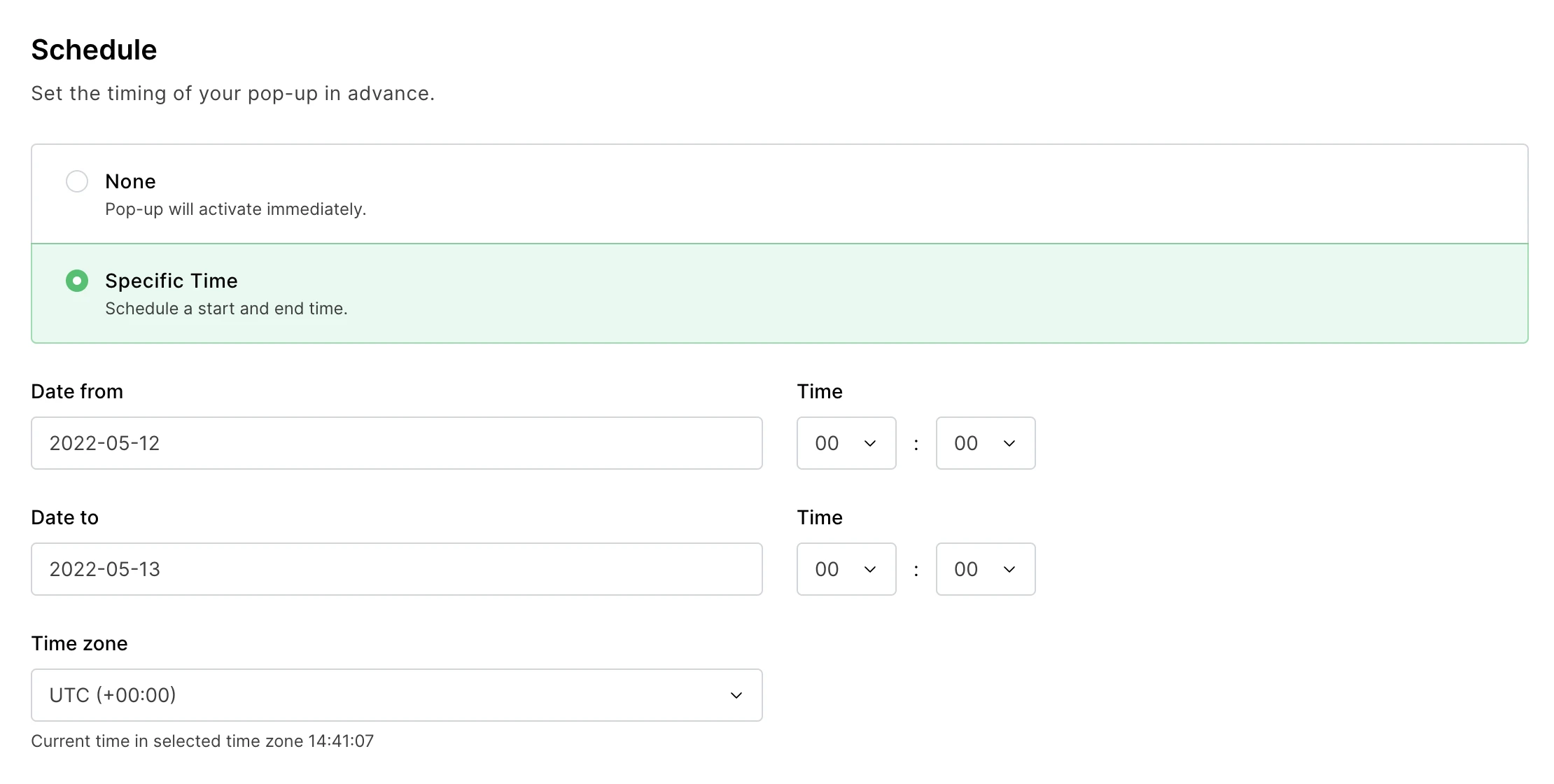The image size is (1554, 784).
Task: Click the Date from input field
Action: coord(396,443)
